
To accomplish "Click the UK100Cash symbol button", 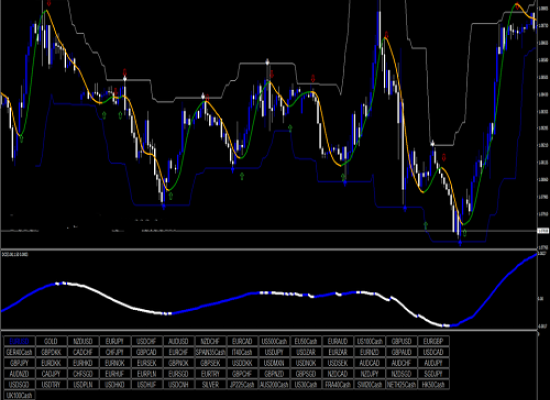I will (19, 395).
